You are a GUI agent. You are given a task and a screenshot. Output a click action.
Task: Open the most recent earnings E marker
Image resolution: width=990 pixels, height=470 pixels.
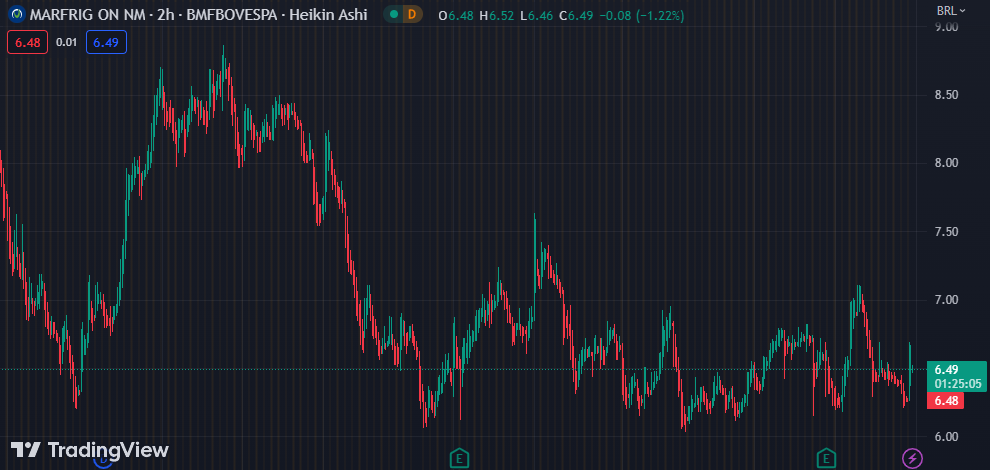point(826,457)
